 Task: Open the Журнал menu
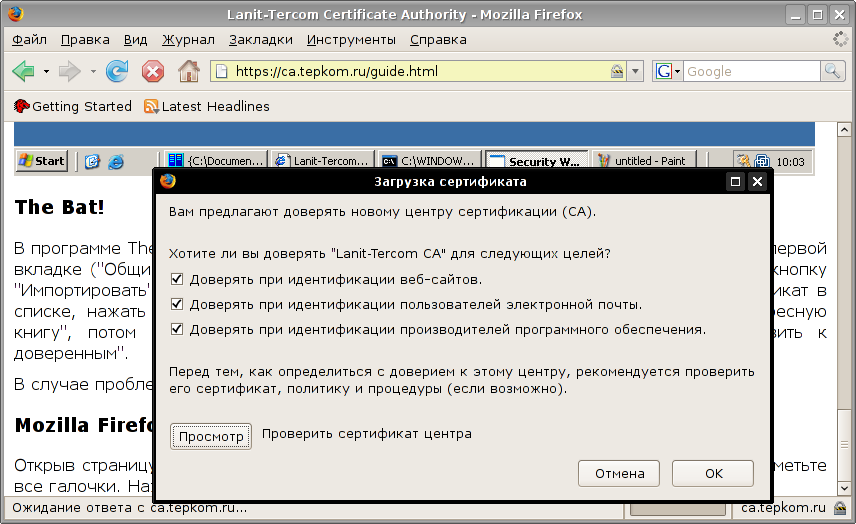(x=188, y=40)
